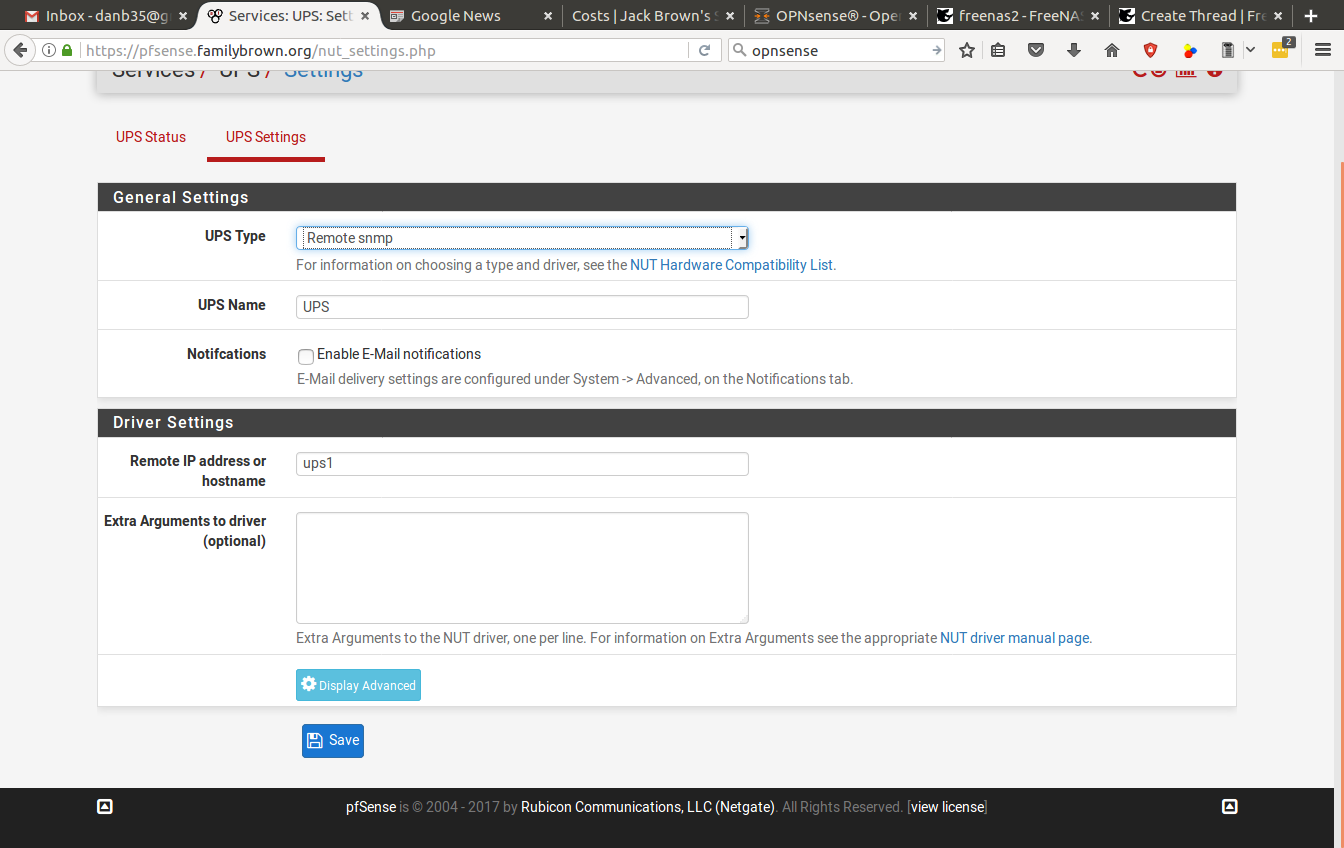Viewport: 1344px width, 848px height.
Task: Select the UPS Settings tab
Action: pos(266,137)
